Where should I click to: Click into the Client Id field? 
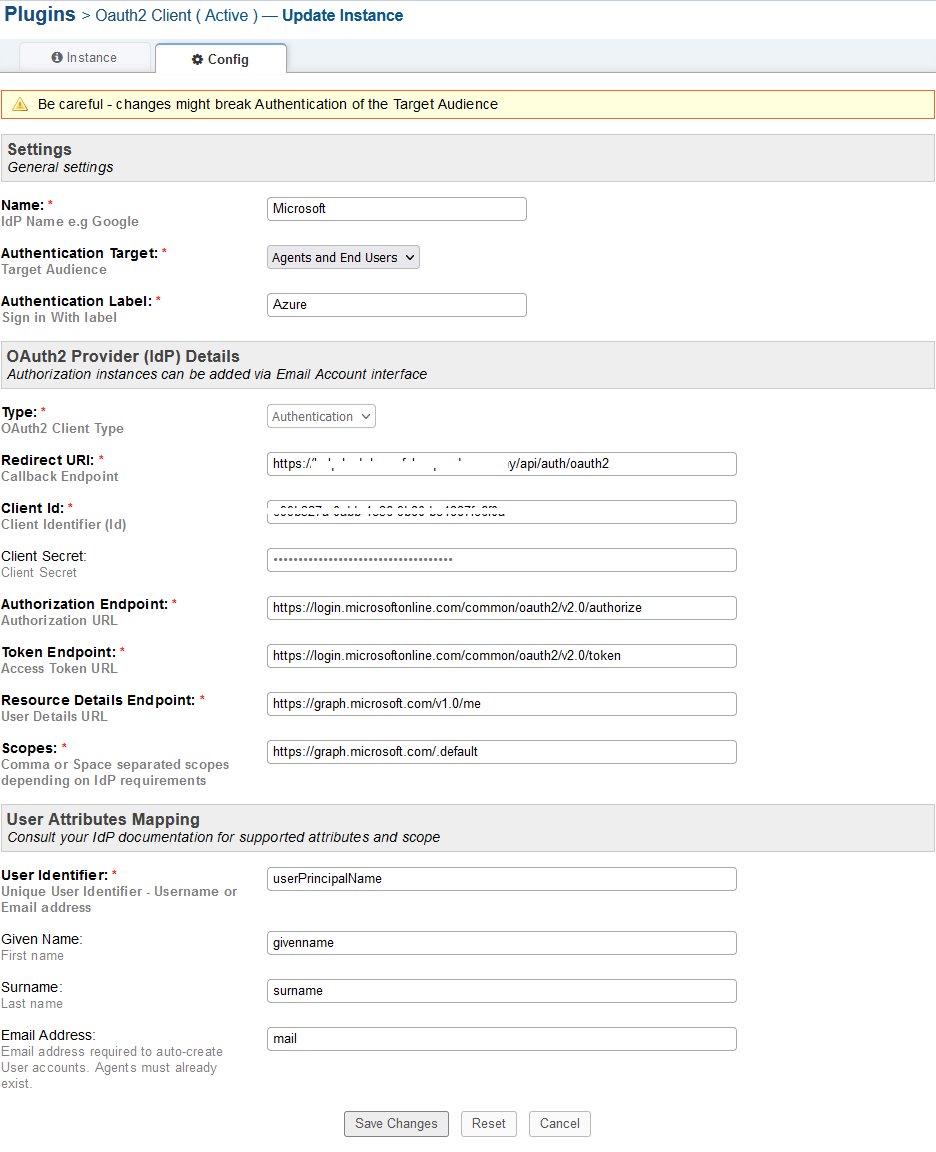501,512
